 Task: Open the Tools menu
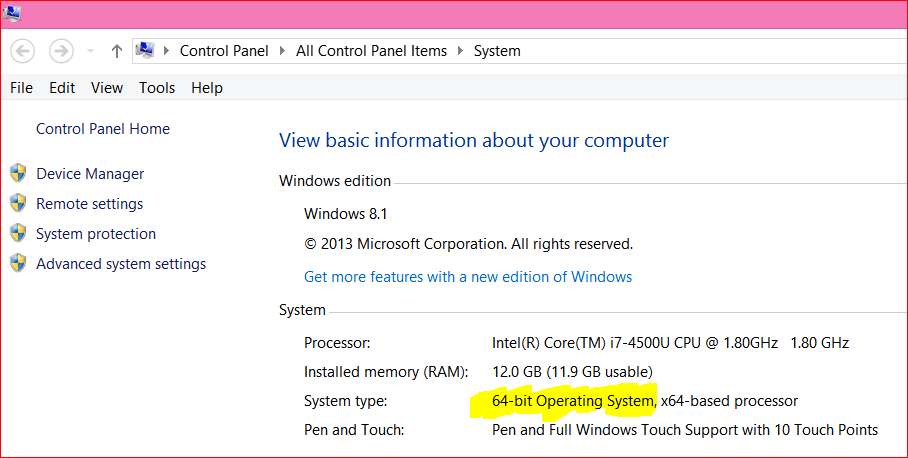157,87
